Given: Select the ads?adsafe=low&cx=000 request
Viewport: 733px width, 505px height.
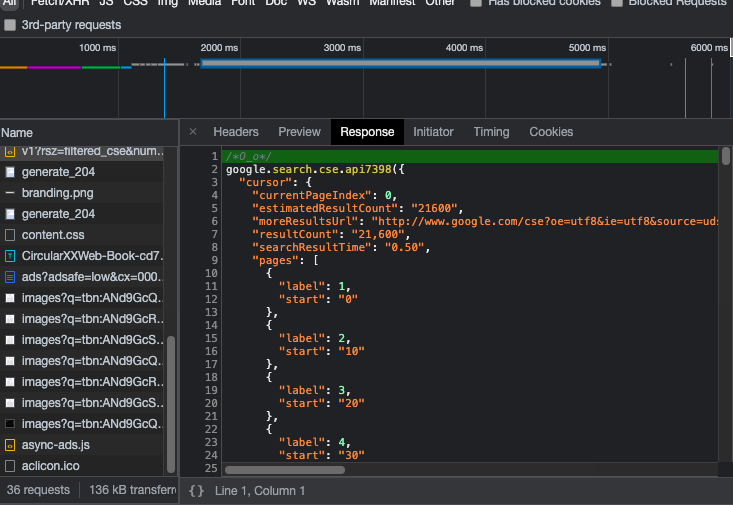Looking at the screenshot, I should point(82,277).
